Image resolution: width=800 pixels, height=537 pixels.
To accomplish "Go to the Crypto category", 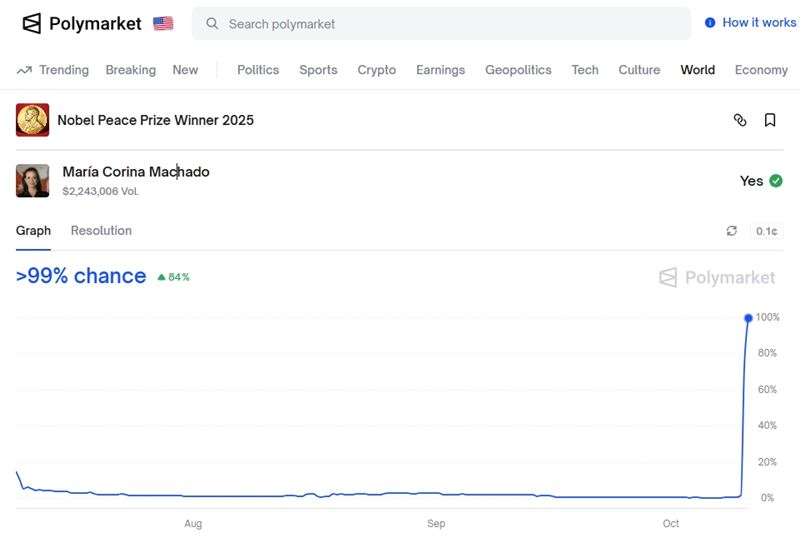I will 377,70.
